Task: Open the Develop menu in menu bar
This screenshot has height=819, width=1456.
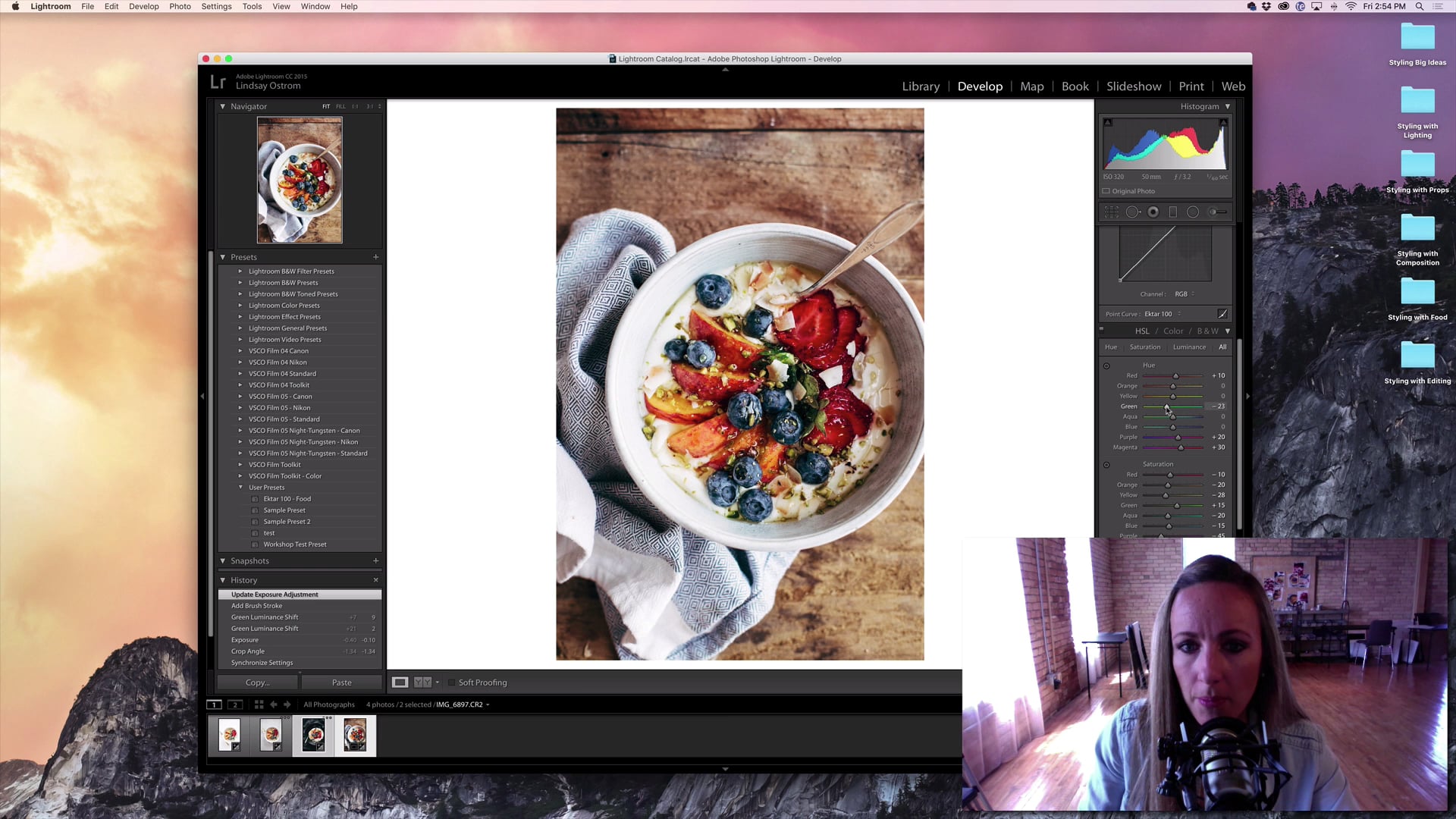Action: coord(144,7)
